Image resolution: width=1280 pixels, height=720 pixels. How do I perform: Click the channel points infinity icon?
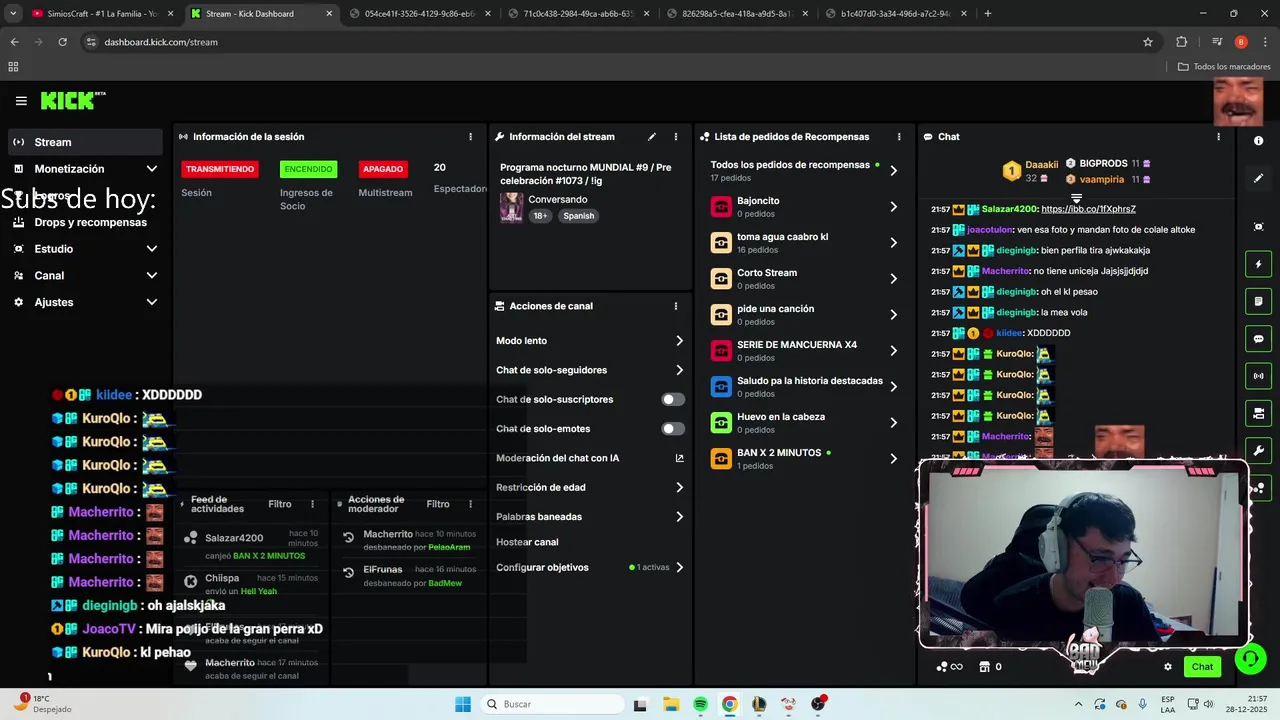pyautogui.click(x=949, y=667)
